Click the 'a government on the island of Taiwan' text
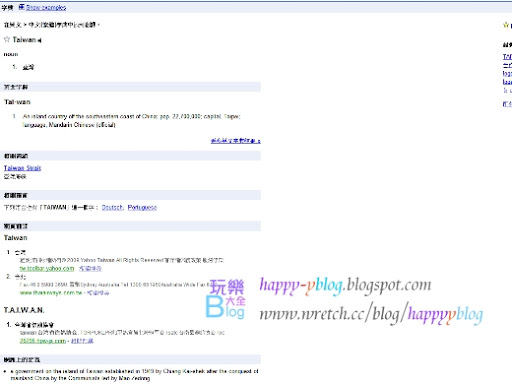Viewport: 512px width, 384px height. [134, 375]
